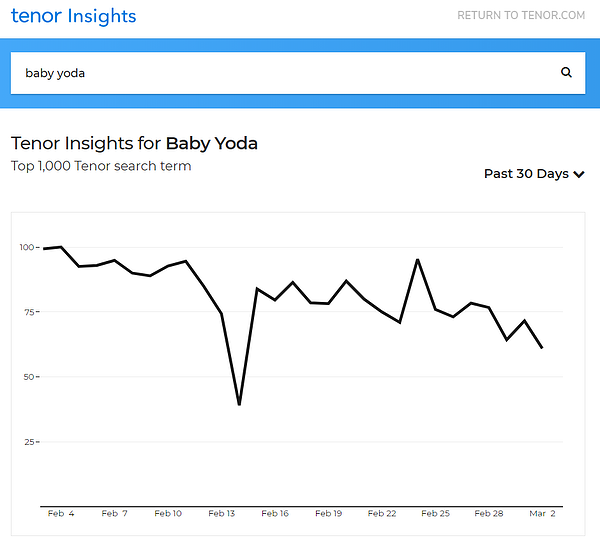Click the 50 value on the y-axis
This screenshot has width=600, height=538.
[x=28, y=377]
